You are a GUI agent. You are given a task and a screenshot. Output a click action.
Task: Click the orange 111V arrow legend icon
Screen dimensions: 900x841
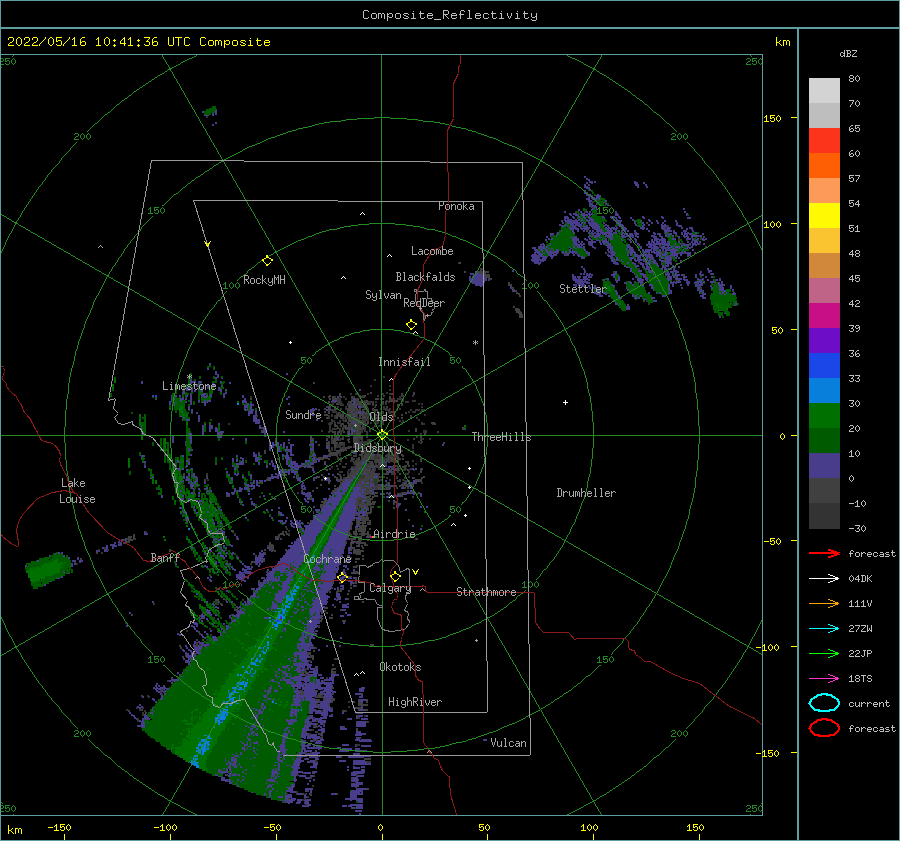click(x=824, y=603)
